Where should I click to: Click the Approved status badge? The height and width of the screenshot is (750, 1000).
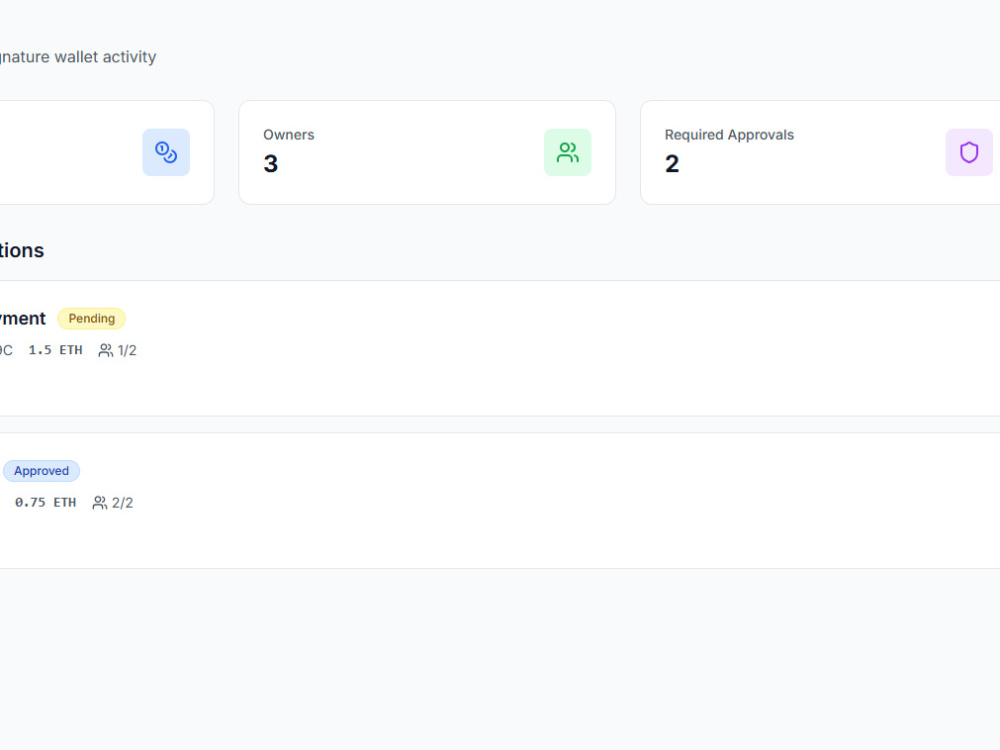click(41, 471)
